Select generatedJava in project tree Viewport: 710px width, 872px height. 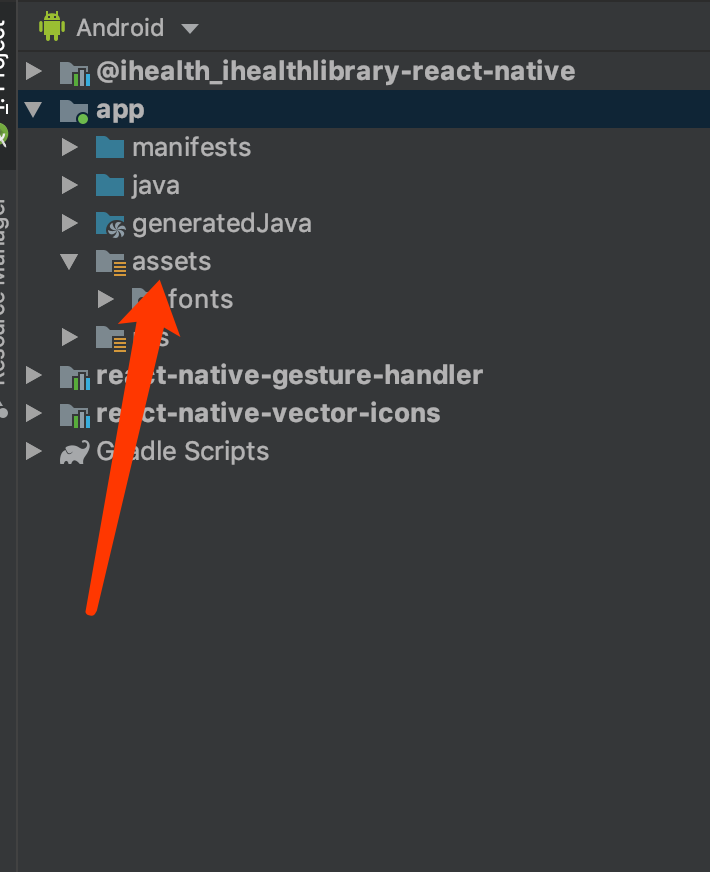click(x=221, y=224)
